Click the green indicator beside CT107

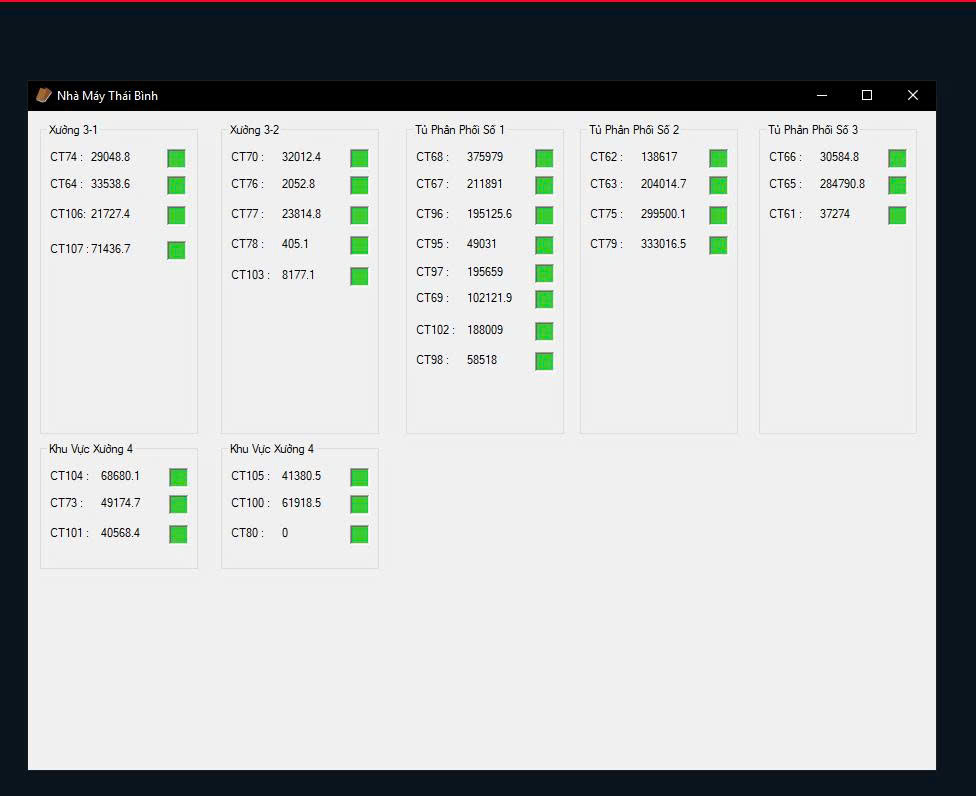click(x=176, y=250)
